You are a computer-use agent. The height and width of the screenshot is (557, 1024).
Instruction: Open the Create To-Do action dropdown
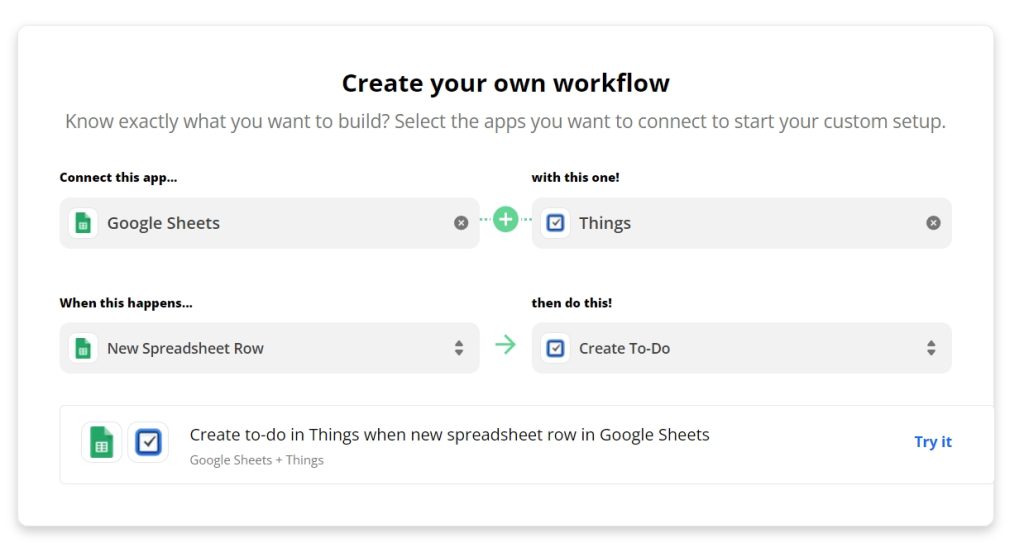pyautogui.click(x=741, y=348)
